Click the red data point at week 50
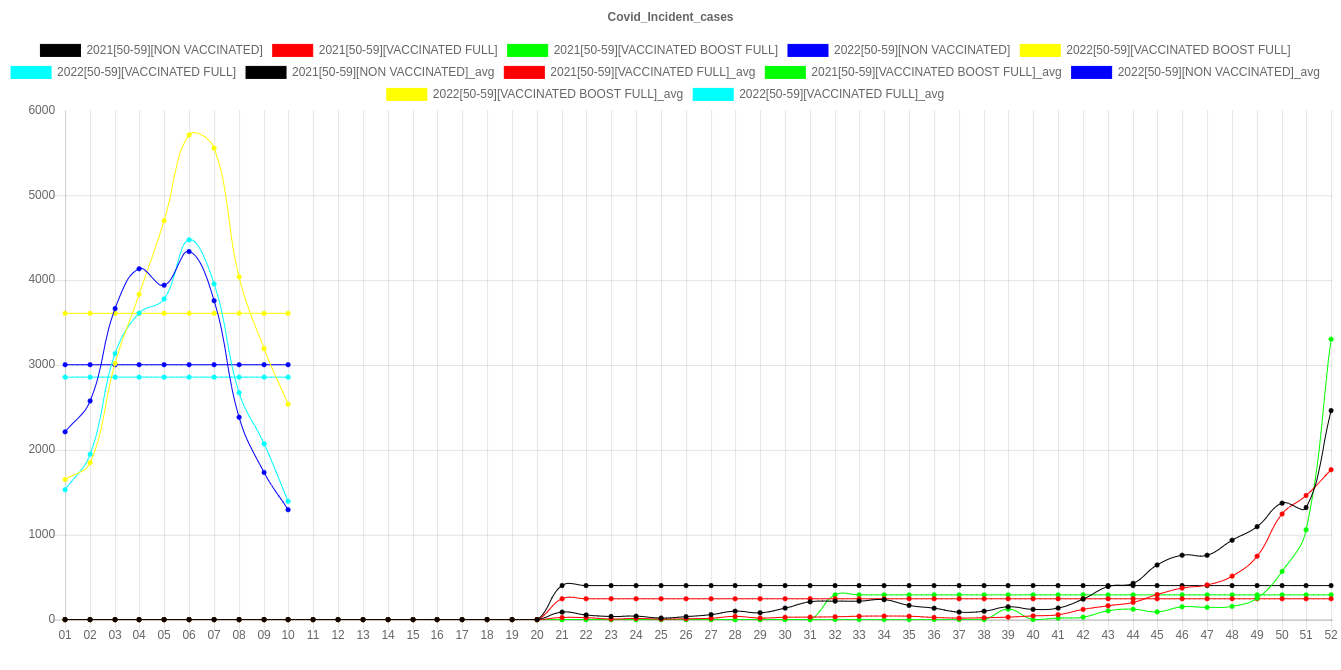 pyautogui.click(x=1282, y=514)
